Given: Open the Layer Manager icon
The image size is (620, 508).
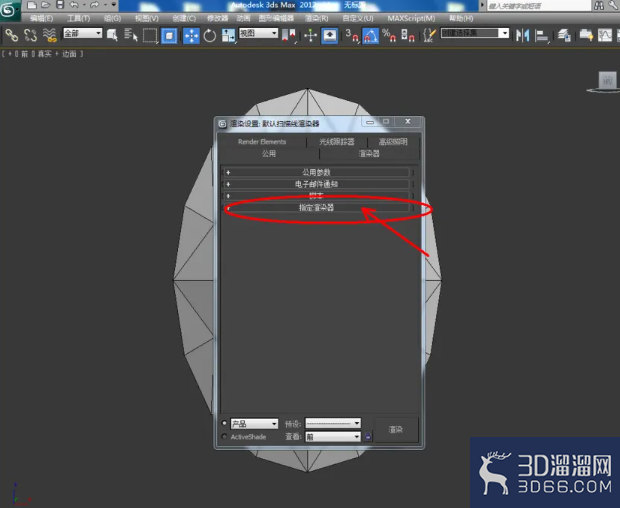Looking at the screenshot, I should coord(564,36).
